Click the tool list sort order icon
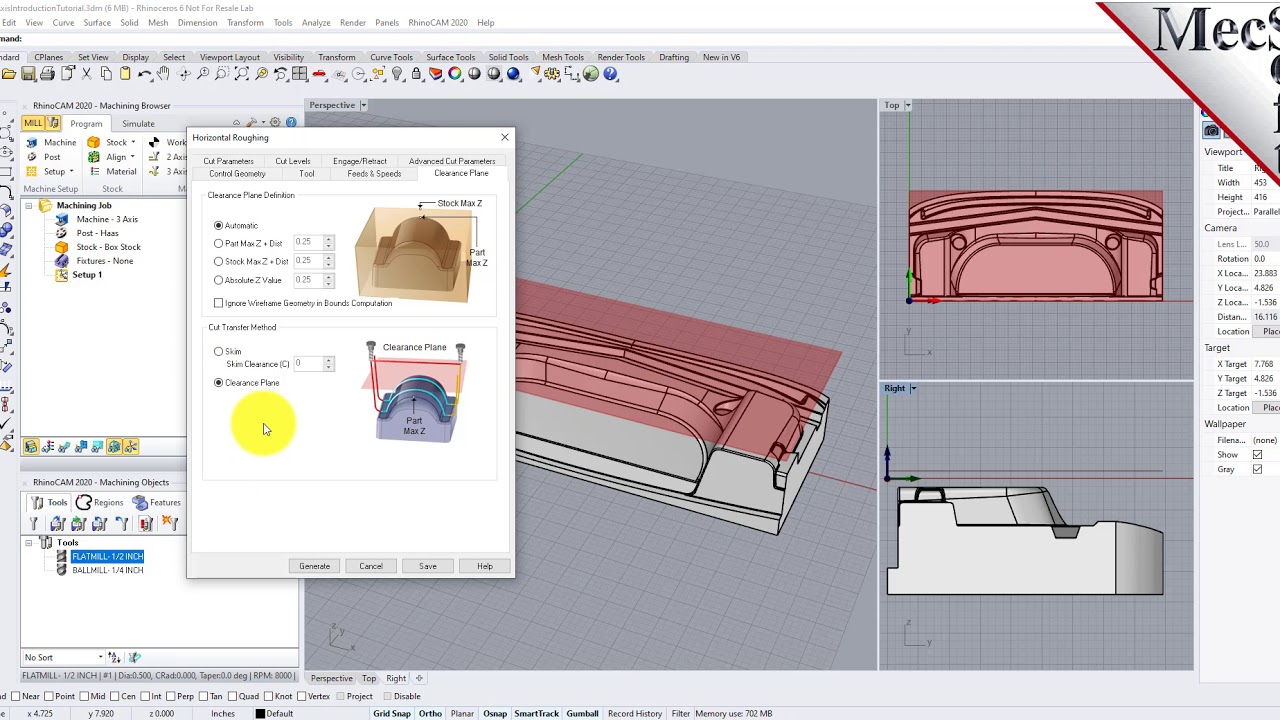The height and width of the screenshot is (720, 1280). coord(114,657)
